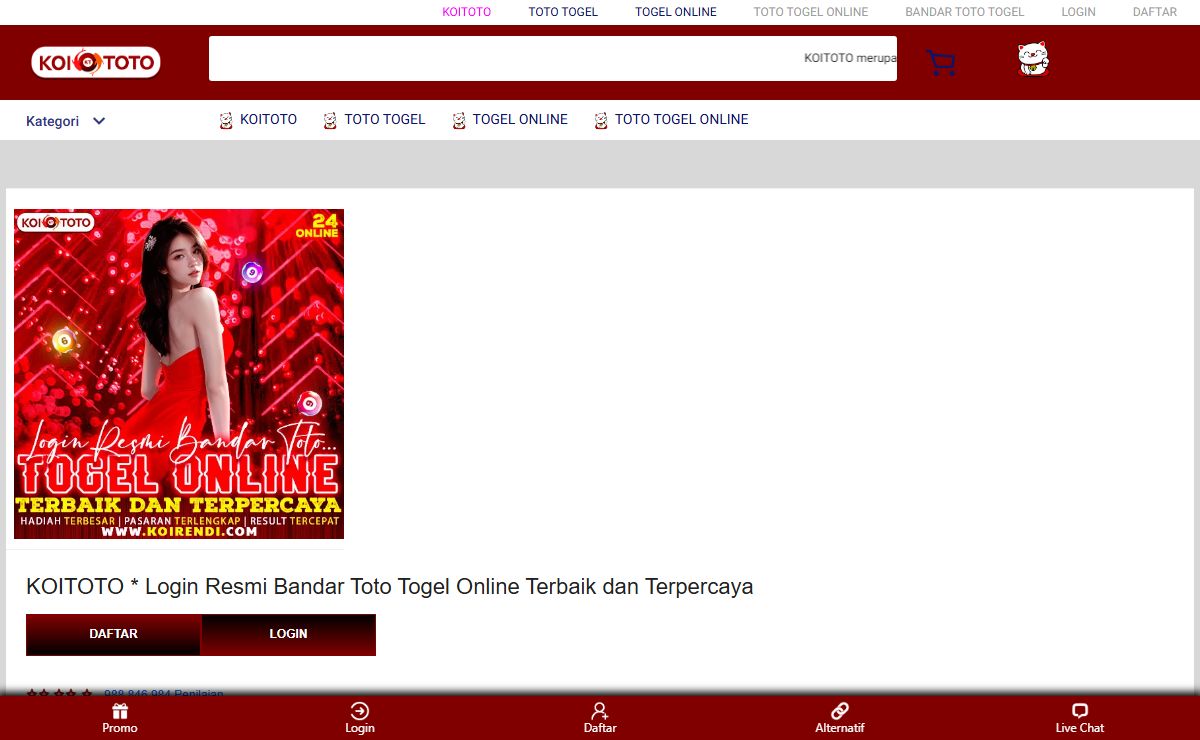Select BANDAR TOTO TOGEL in top link bar

[x=965, y=12]
